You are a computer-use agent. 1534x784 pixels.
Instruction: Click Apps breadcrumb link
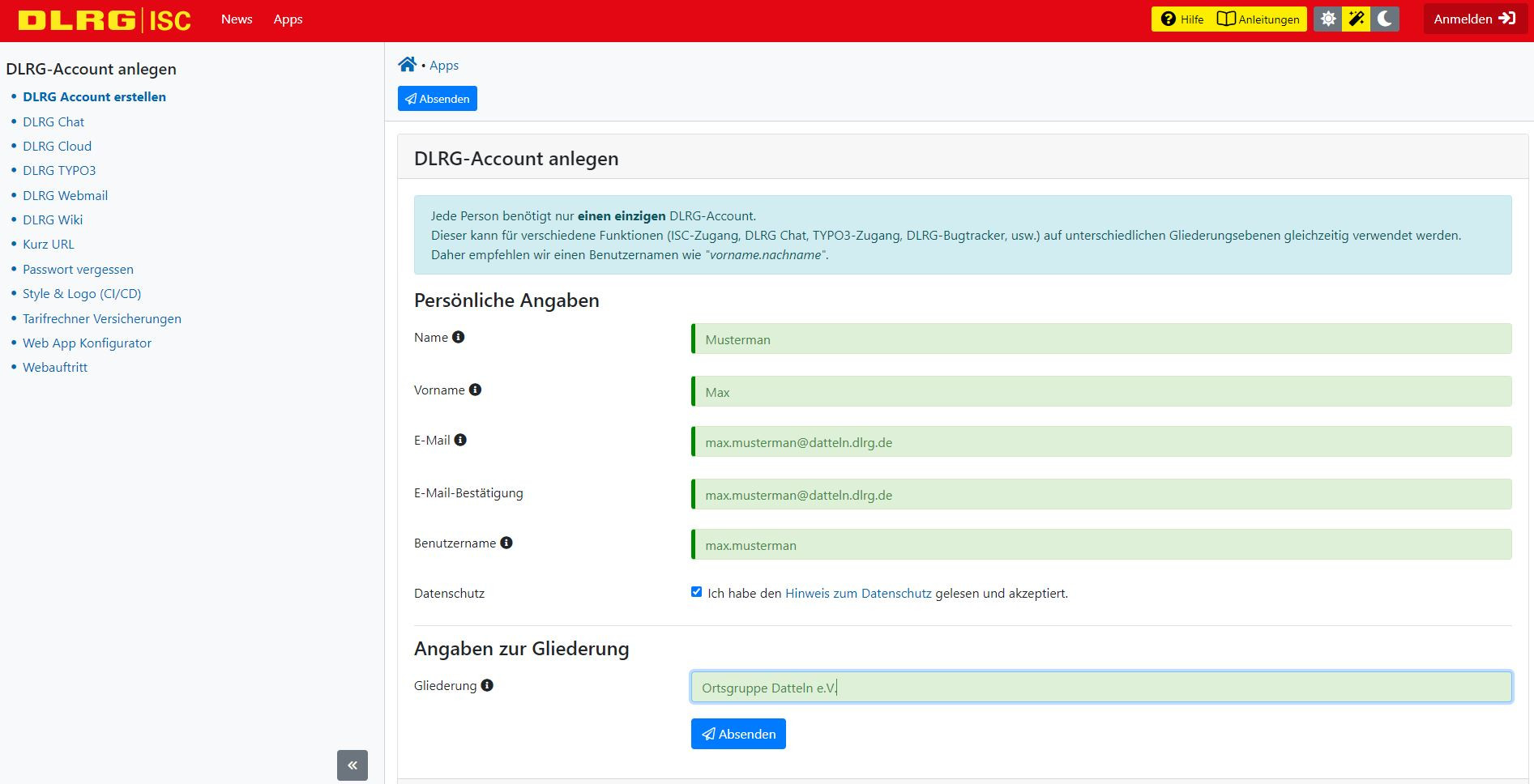(444, 66)
